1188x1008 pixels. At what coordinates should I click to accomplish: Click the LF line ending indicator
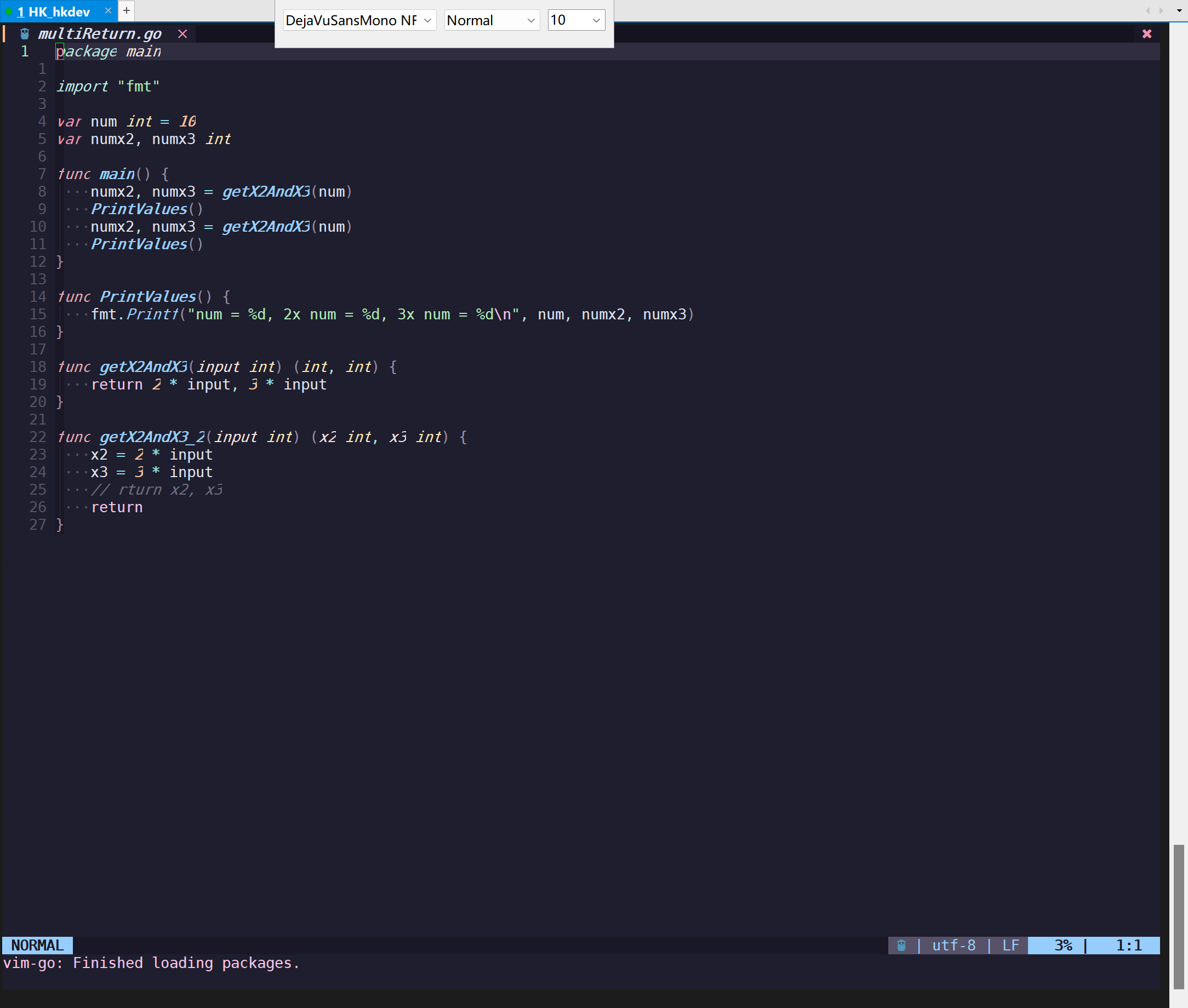(x=1010, y=945)
